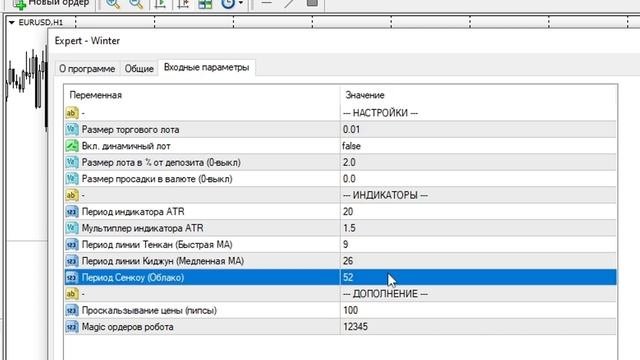
Task: Expand the EURUSD,H1 chart title arrow
Action: pyautogui.click(x=11, y=22)
